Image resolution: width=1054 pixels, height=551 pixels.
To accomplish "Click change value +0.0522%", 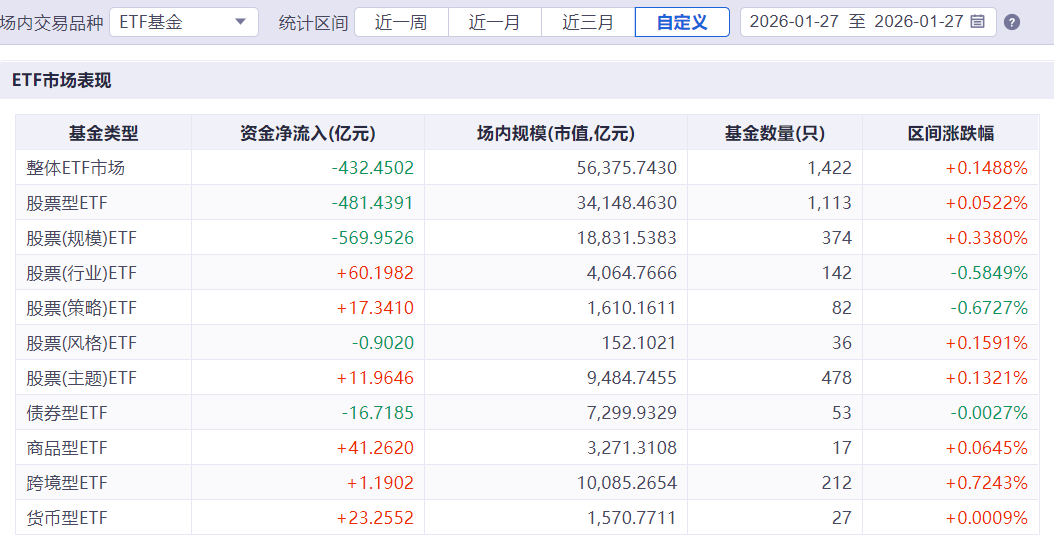I will coord(987,203).
